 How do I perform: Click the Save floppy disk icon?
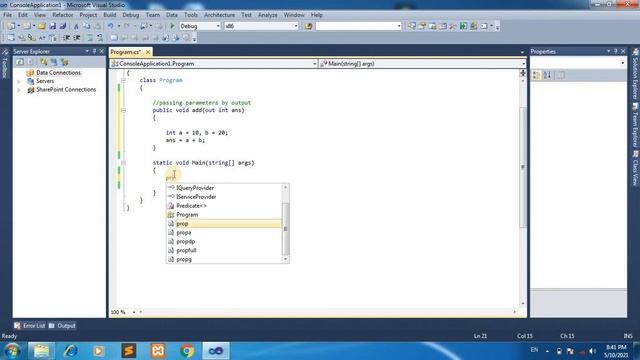[53, 26]
